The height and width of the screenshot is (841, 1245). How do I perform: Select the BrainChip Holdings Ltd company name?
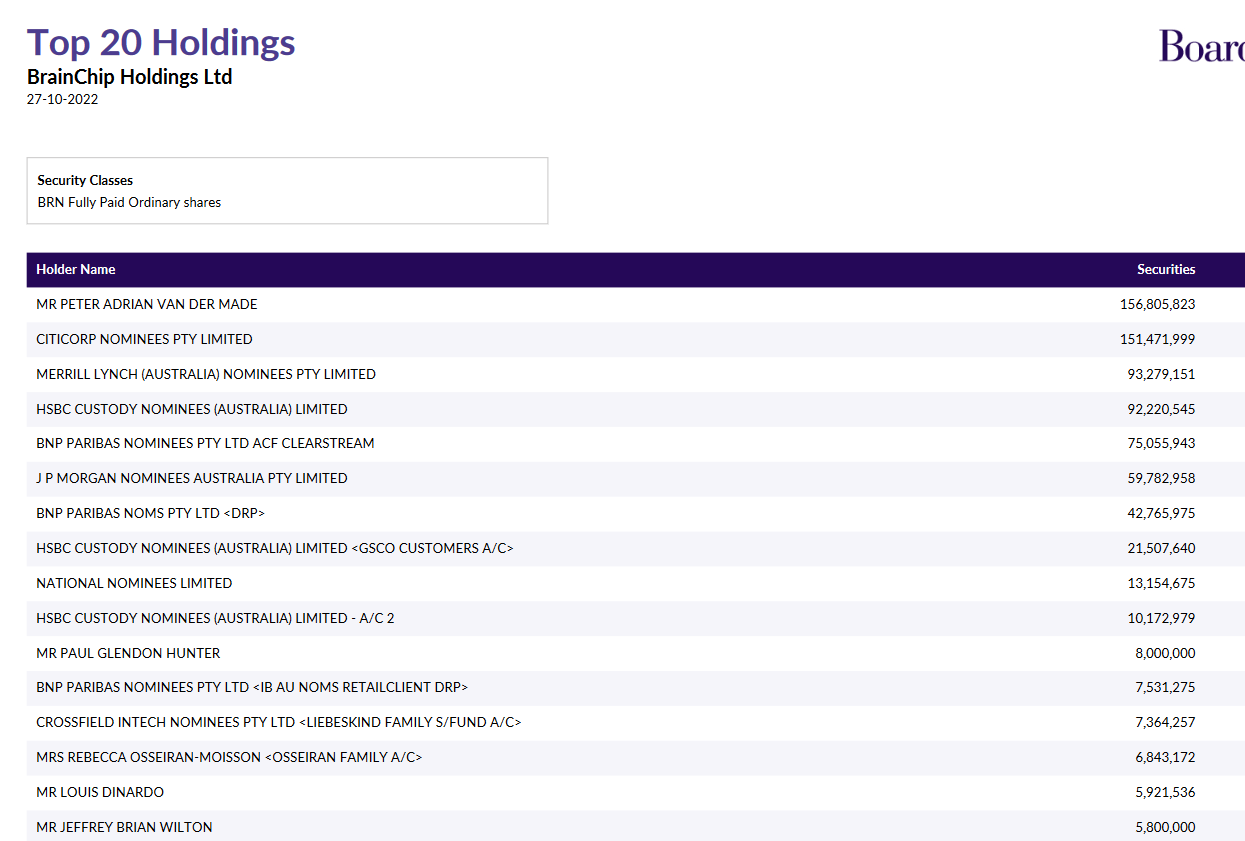129,77
